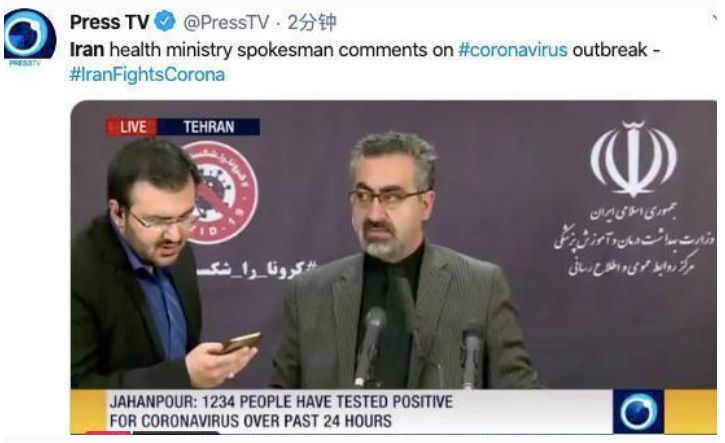Click the smartphone held by the man
The image size is (725, 443).
pos(240,343)
